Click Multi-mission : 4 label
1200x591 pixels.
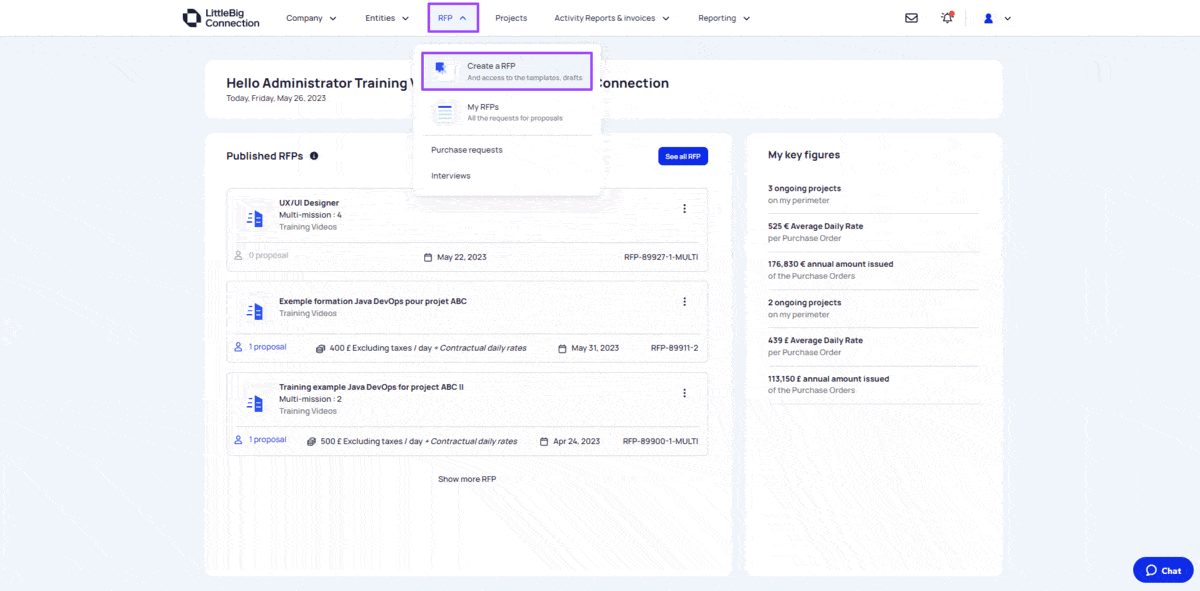click(x=310, y=215)
